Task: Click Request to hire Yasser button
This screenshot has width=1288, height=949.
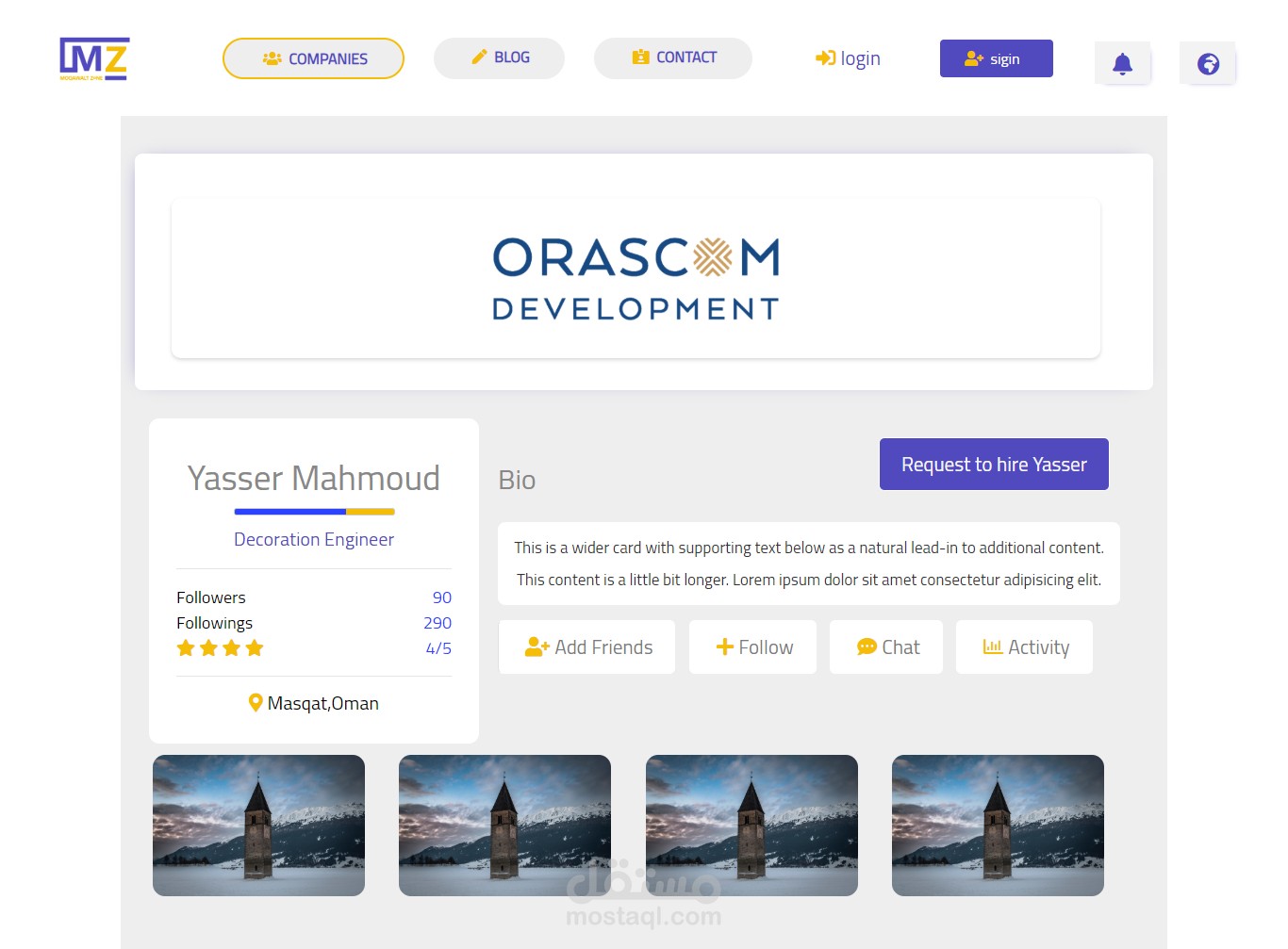Action: (x=994, y=464)
